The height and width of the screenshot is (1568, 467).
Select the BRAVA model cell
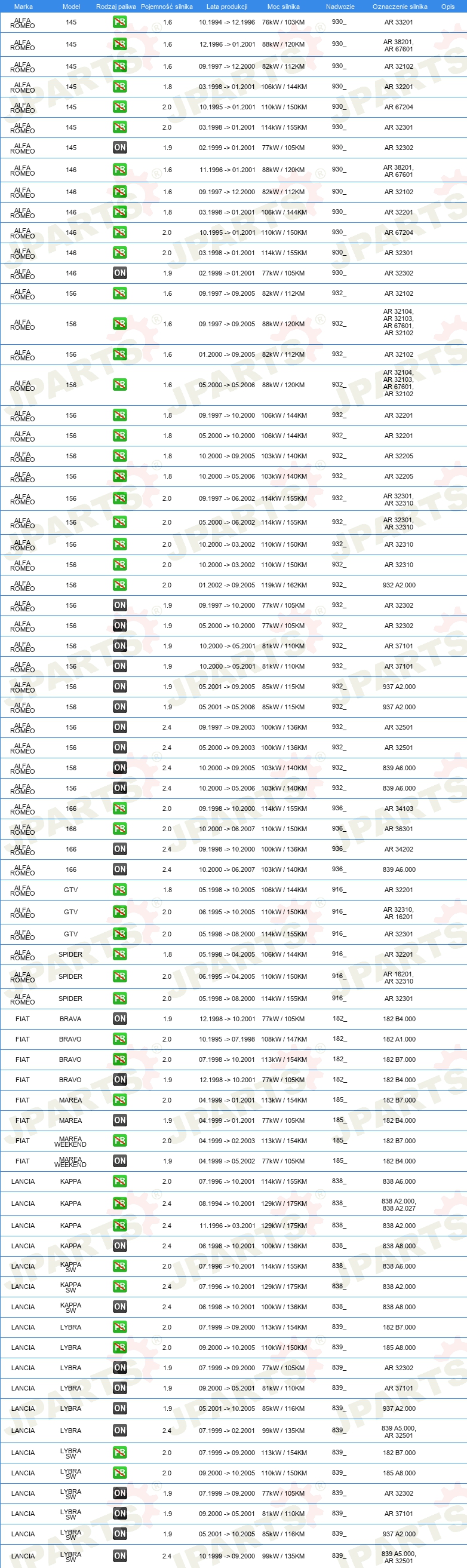tap(70, 1018)
